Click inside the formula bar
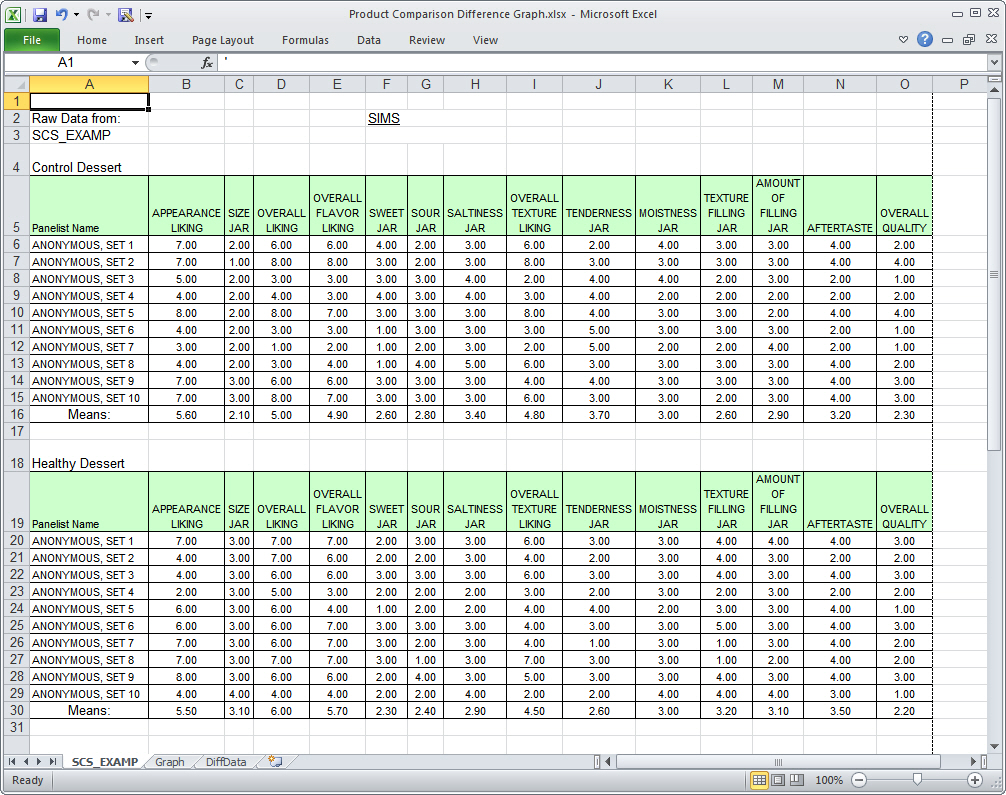Screen dimensions: 1006x795 coord(603,62)
